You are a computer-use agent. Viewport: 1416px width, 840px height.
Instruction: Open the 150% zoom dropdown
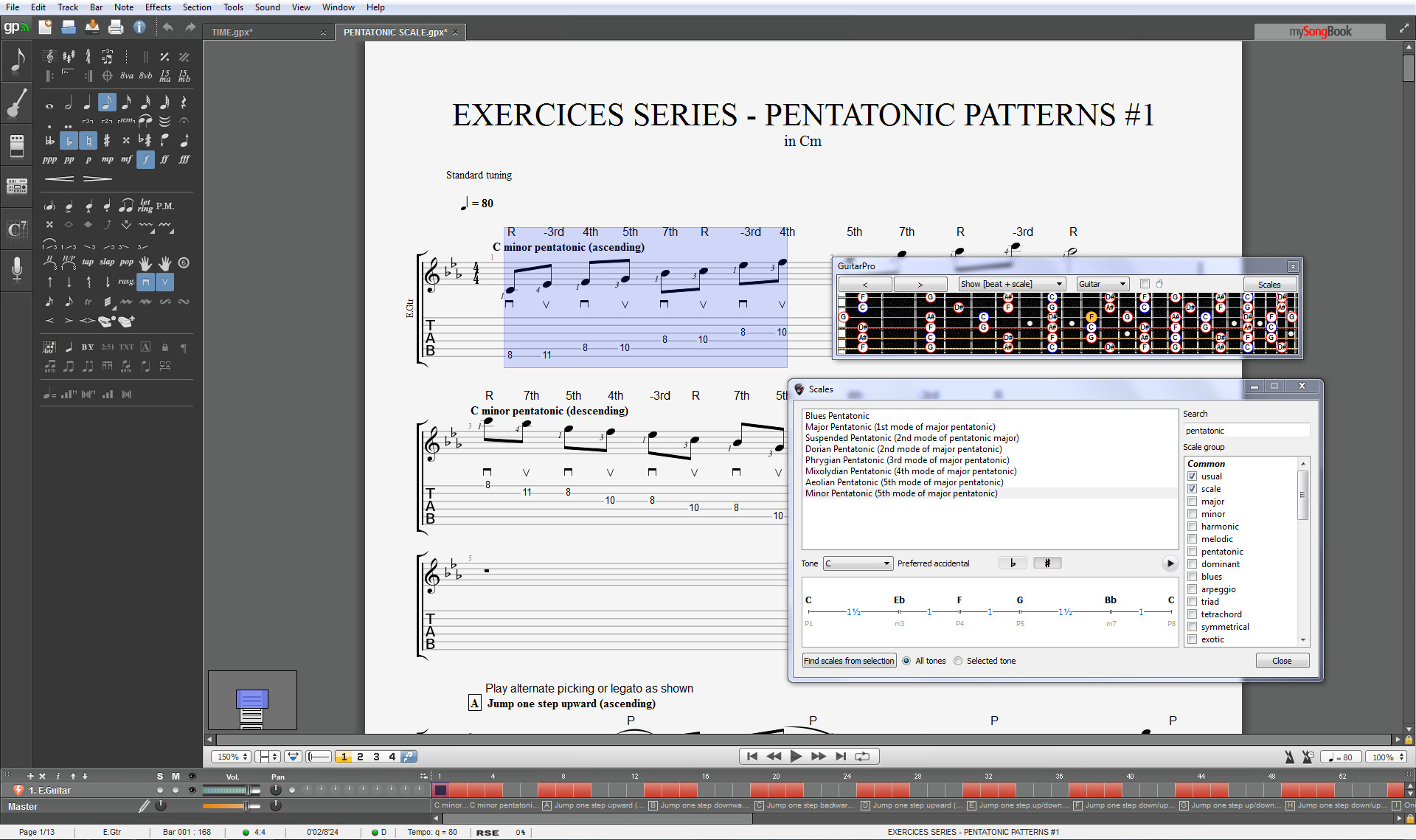tap(232, 757)
